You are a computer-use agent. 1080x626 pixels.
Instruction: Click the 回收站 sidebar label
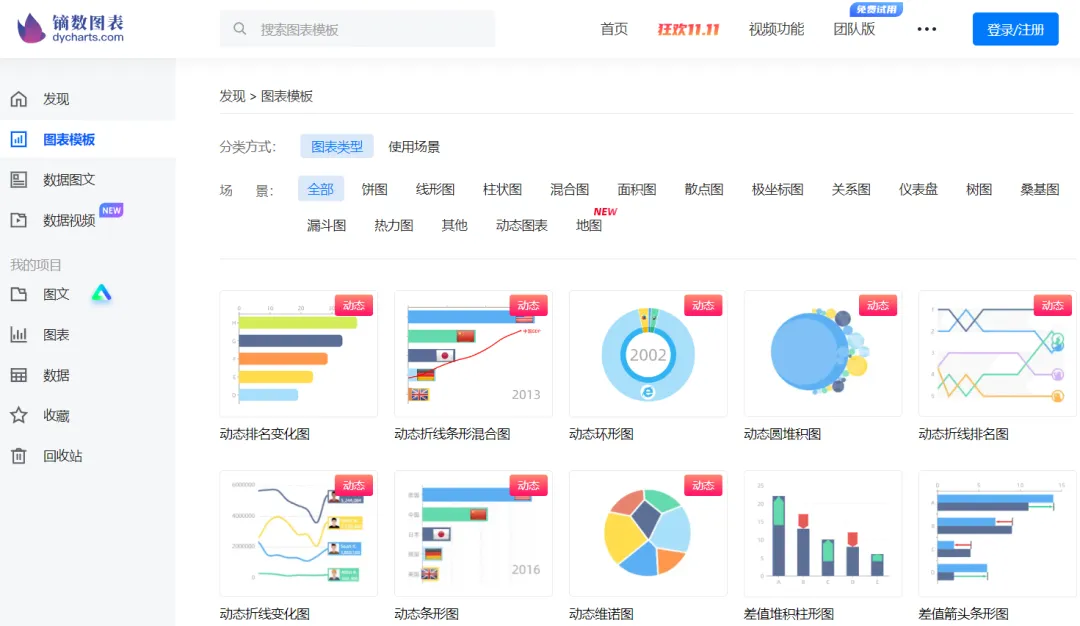pos(63,456)
